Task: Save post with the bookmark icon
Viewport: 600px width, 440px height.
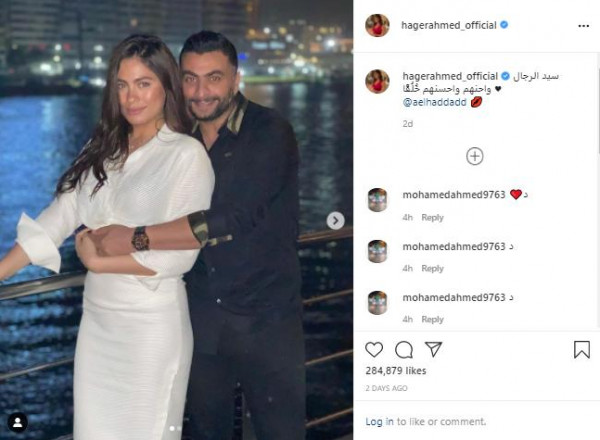Action: pos(582,350)
